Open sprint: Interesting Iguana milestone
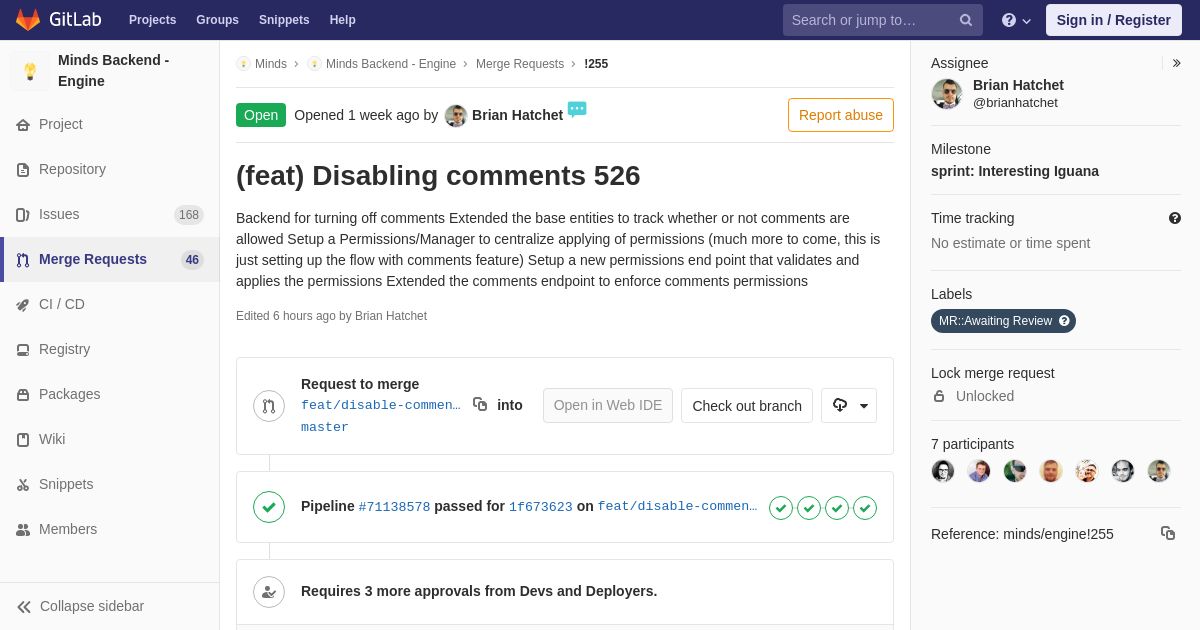Viewport: 1200px width, 630px height. [1015, 171]
